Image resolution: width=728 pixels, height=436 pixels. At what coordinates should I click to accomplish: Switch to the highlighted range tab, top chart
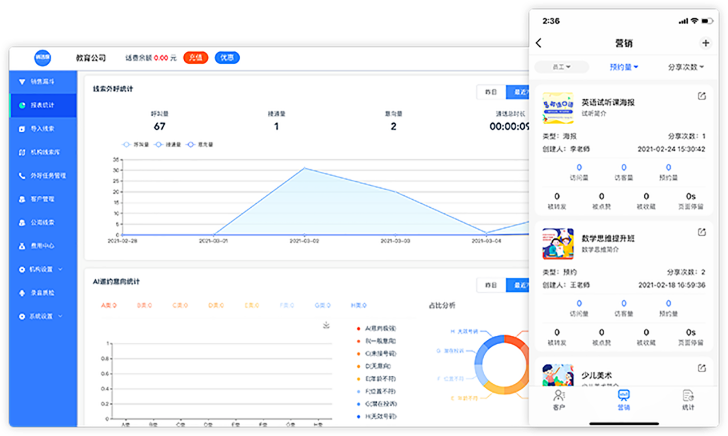tap(518, 92)
